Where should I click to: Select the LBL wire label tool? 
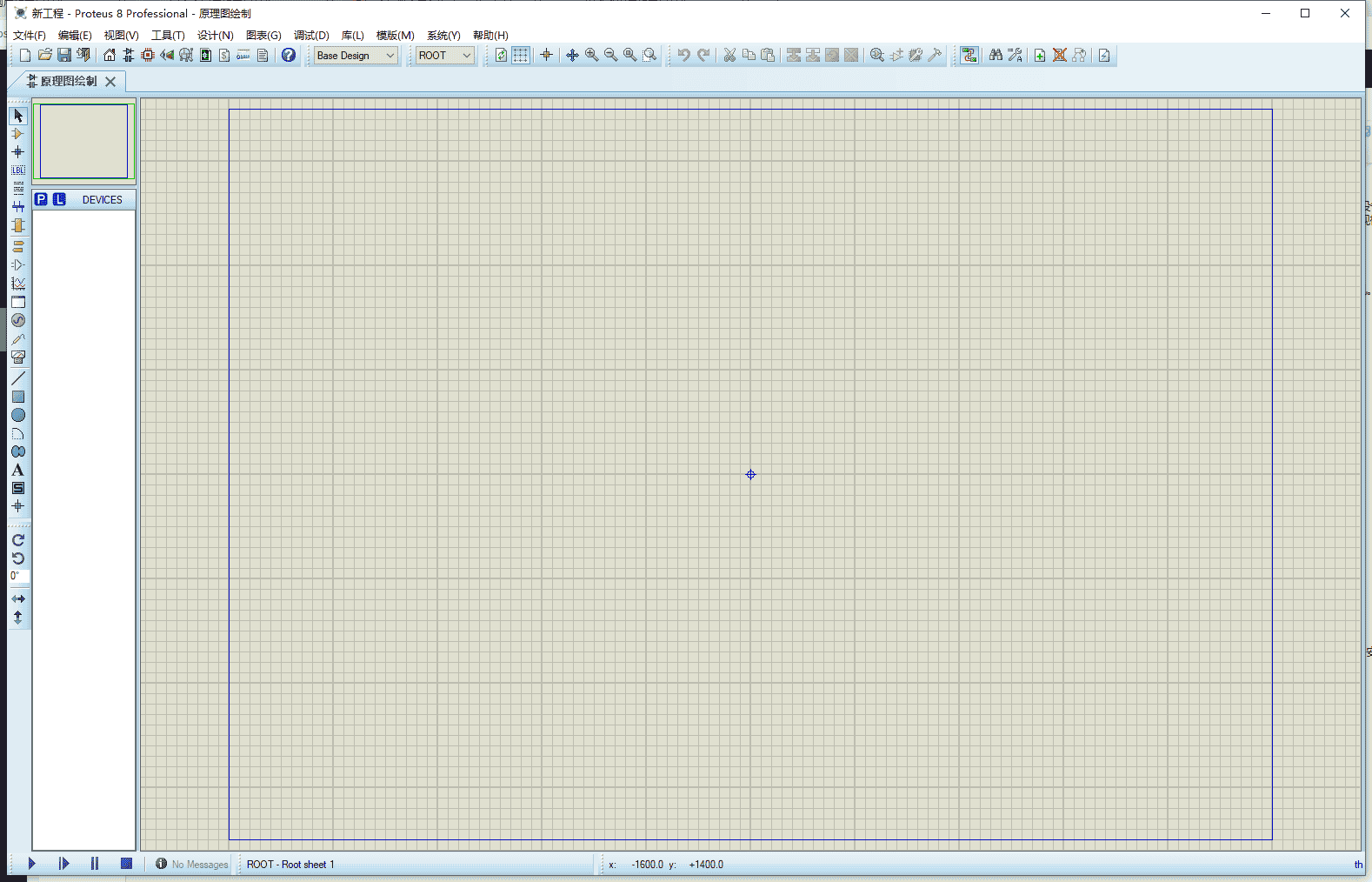click(18, 170)
